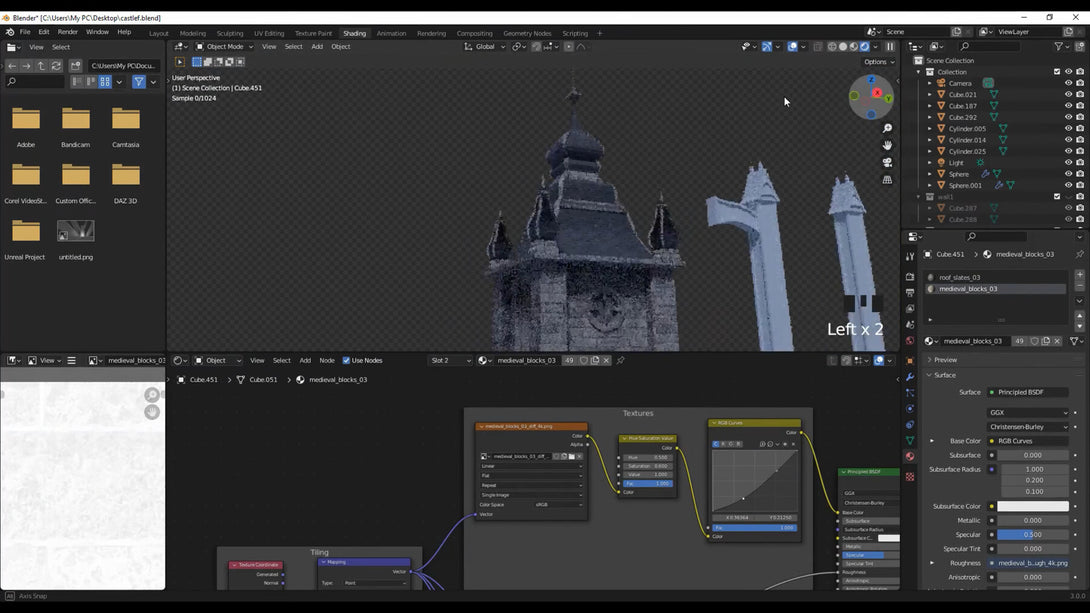Open the Object Mode dropdown

click(x=224, y=47)
